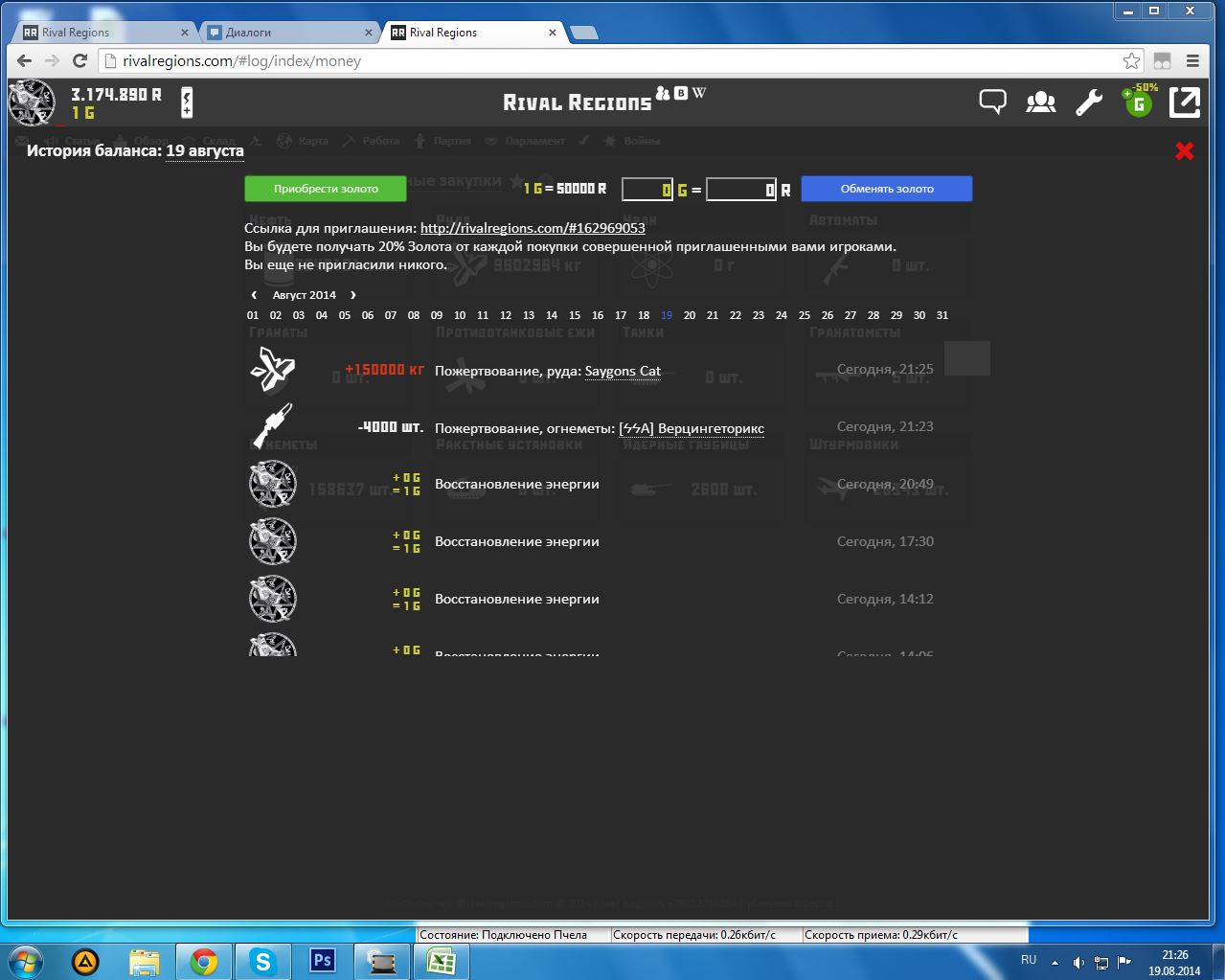Focus the gold amount G input field
This screenshot has width=1225, height=980.
point(647,190)
